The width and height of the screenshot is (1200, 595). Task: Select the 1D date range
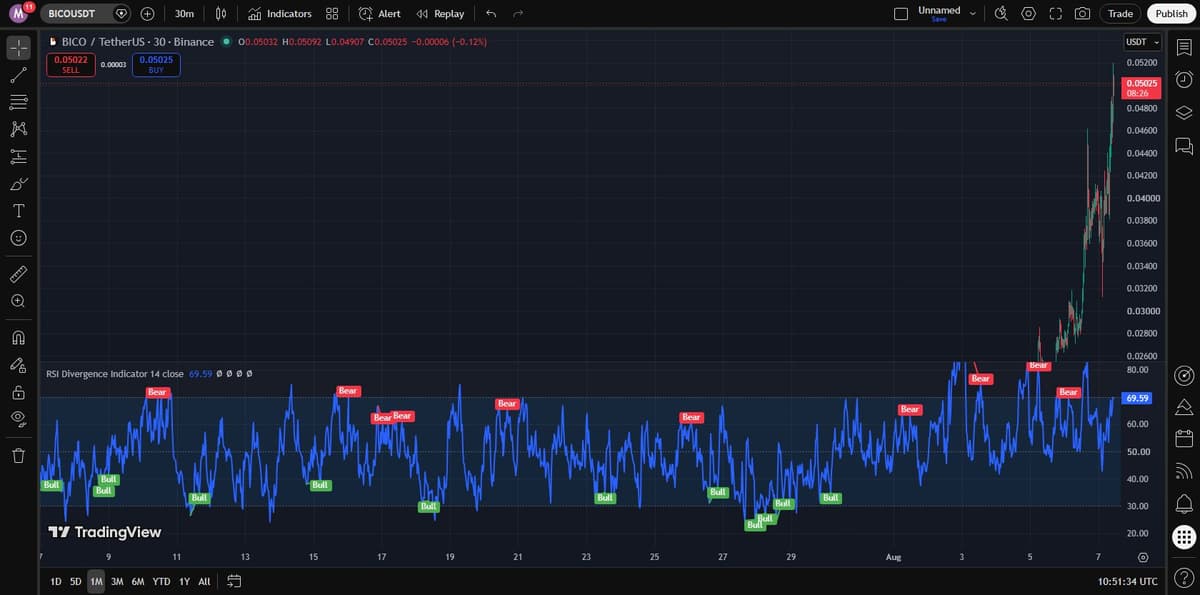(x=56, y=581)
